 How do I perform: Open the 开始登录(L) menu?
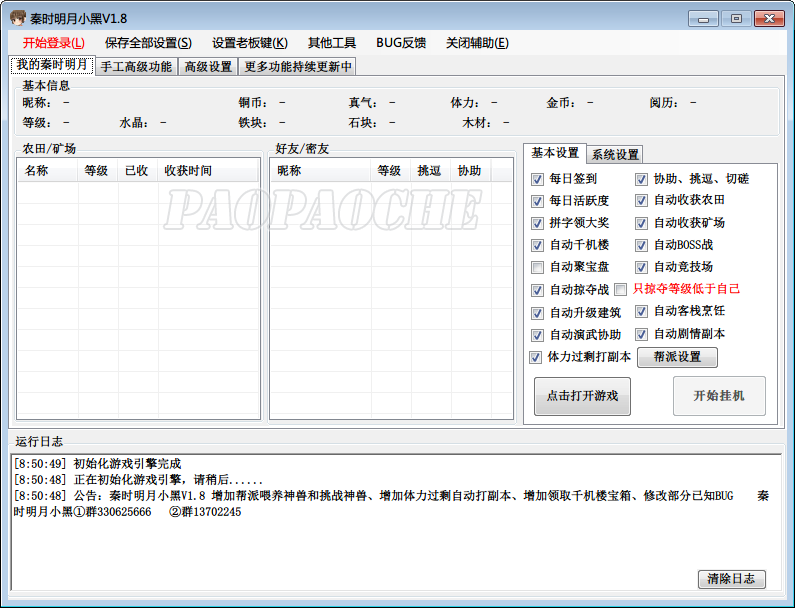[x=54, y=43]
